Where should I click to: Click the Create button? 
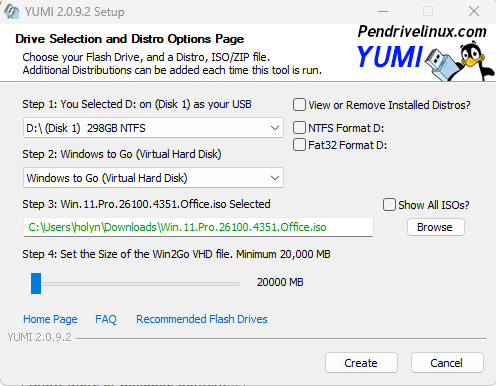(361, 363)
